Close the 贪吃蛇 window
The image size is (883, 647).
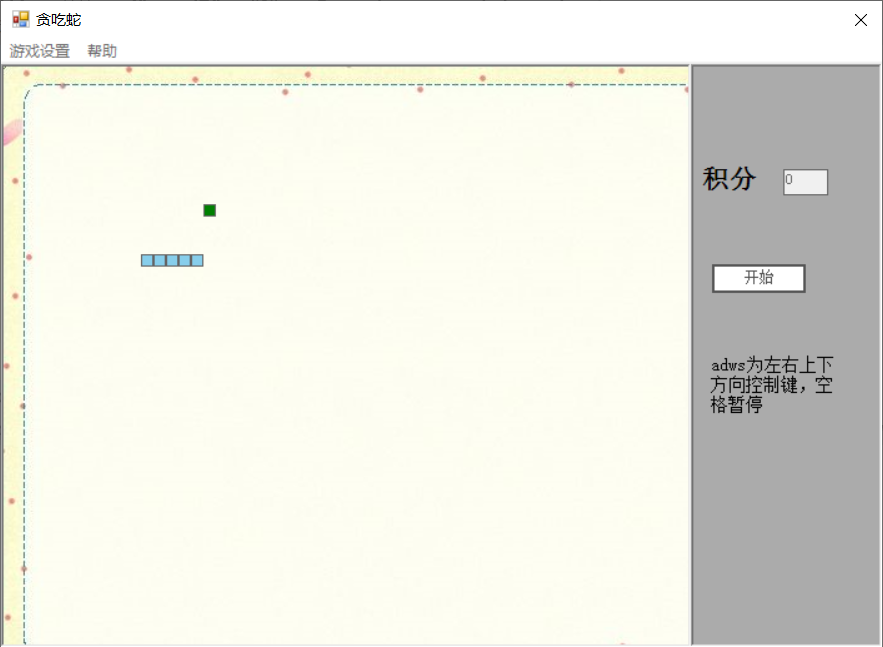[x=860, y=20]
